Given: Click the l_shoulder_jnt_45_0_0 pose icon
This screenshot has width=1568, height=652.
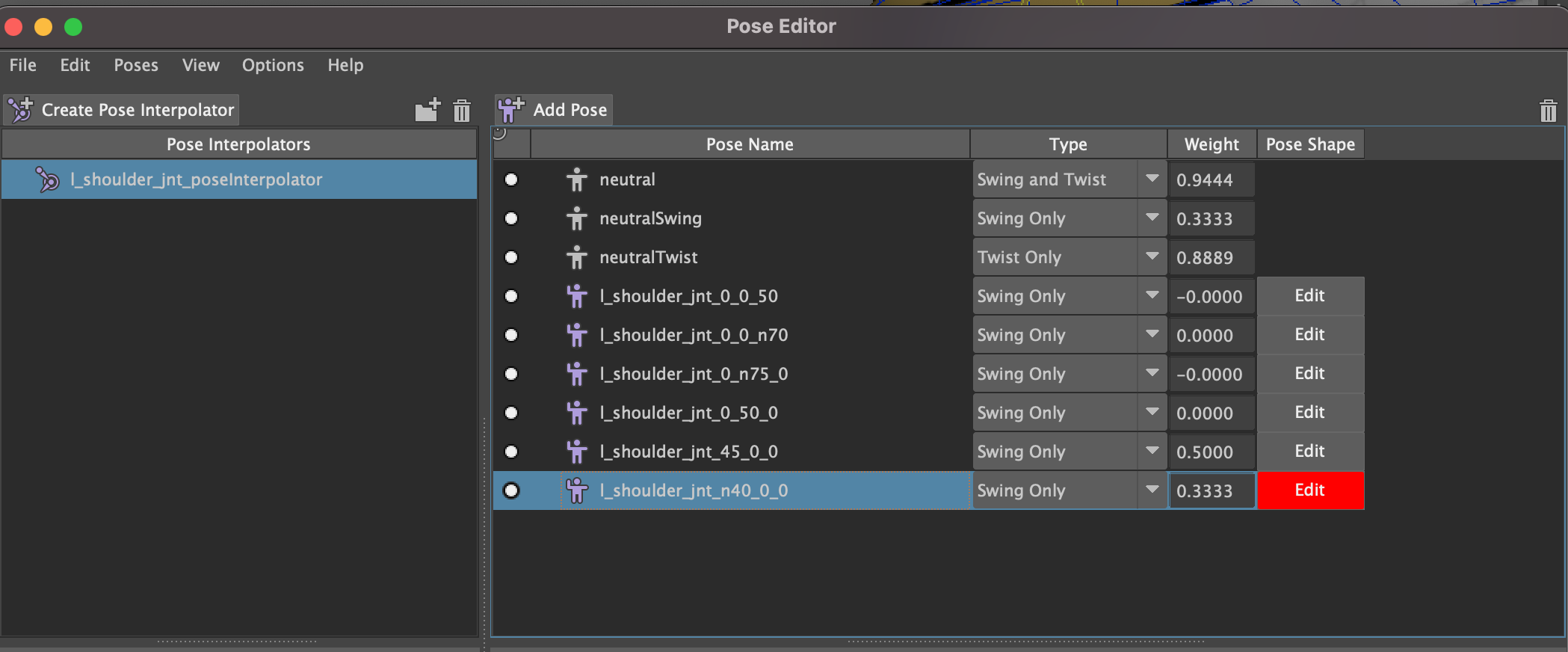Looking at the screenshot, I should coord(576,452).
